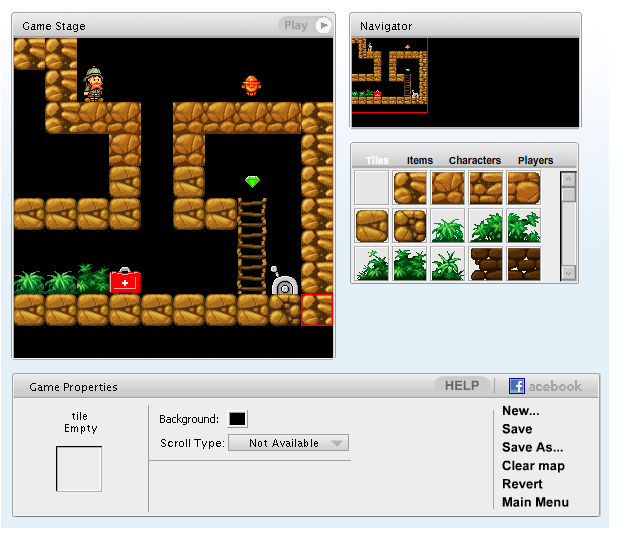Viewport: 628px width, 548px height.
Task: Click the red first-aid kit on stage
Action: (125, 279)
